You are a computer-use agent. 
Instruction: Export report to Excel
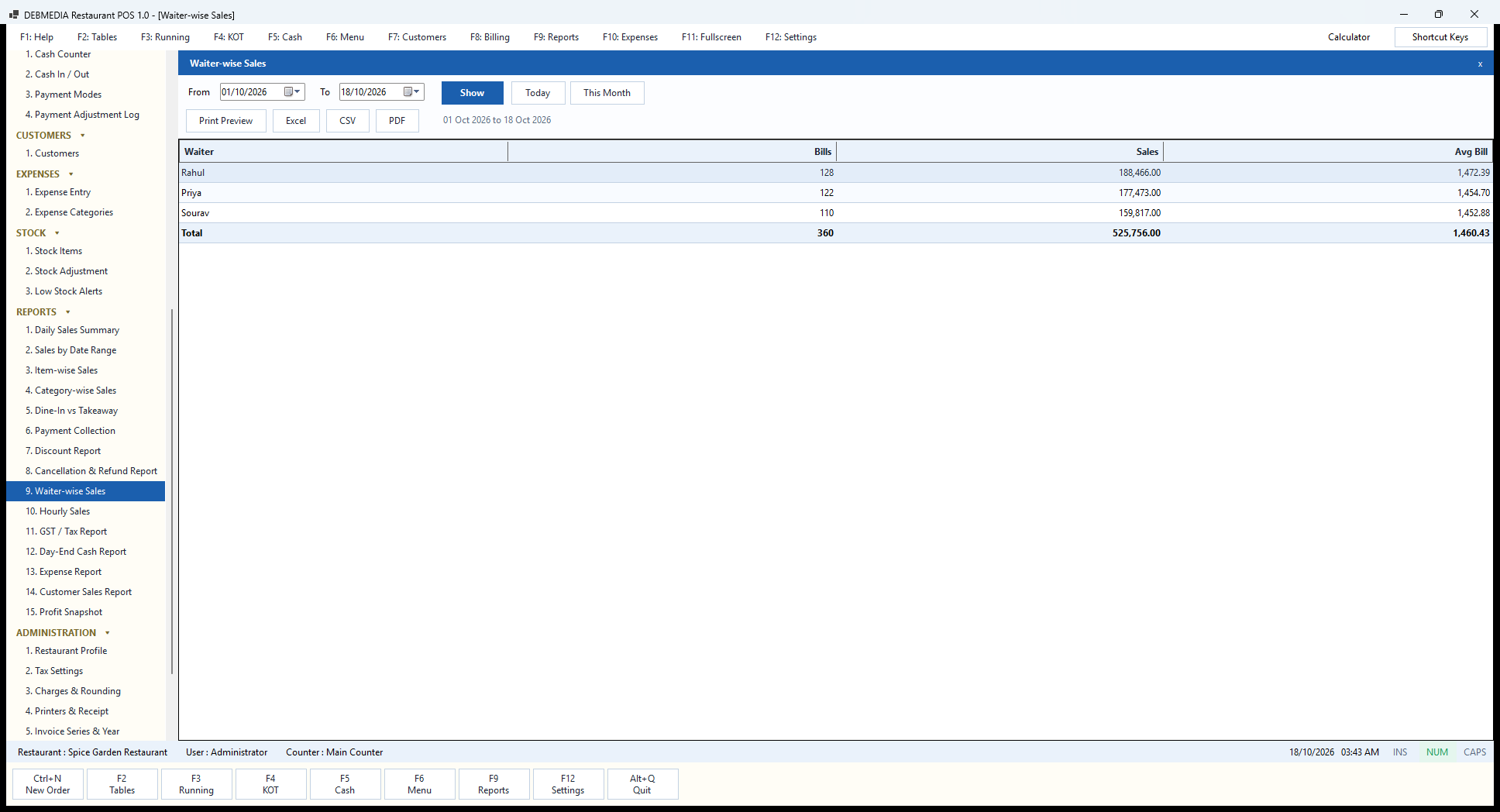coord(296,121)
